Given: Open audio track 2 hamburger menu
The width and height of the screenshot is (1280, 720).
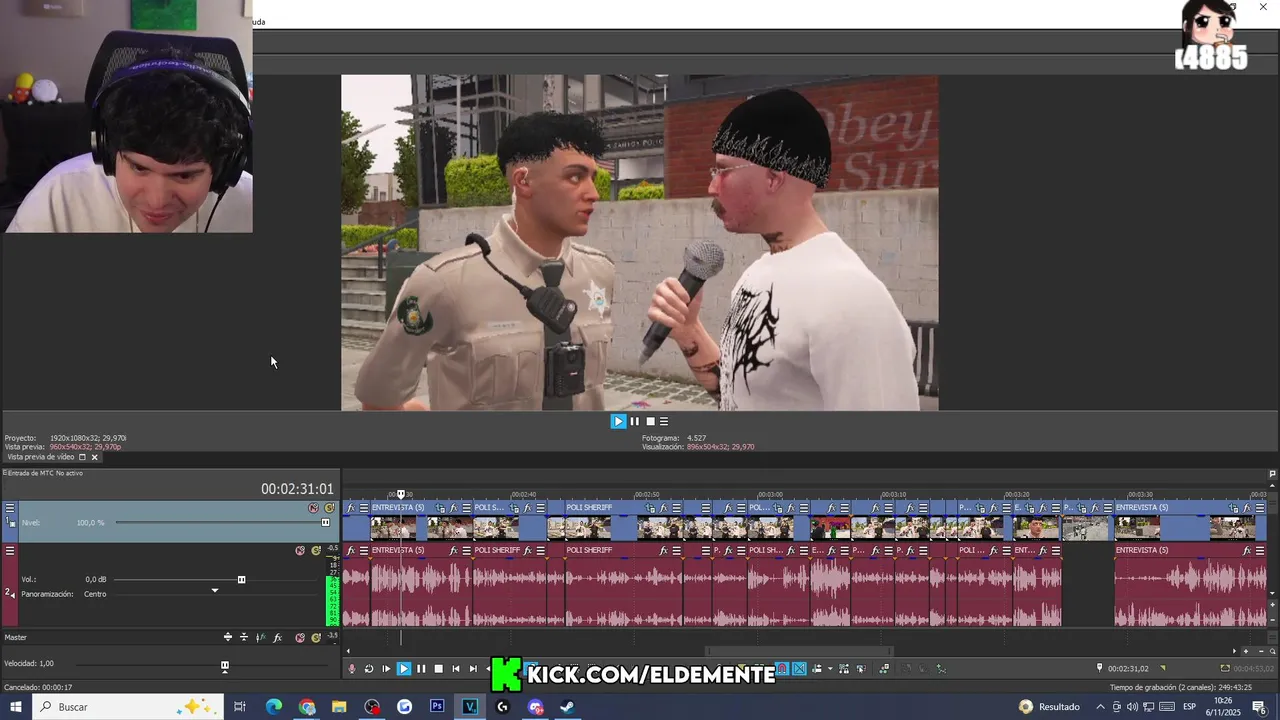Looking at the screenshot, I should point(10,550).
